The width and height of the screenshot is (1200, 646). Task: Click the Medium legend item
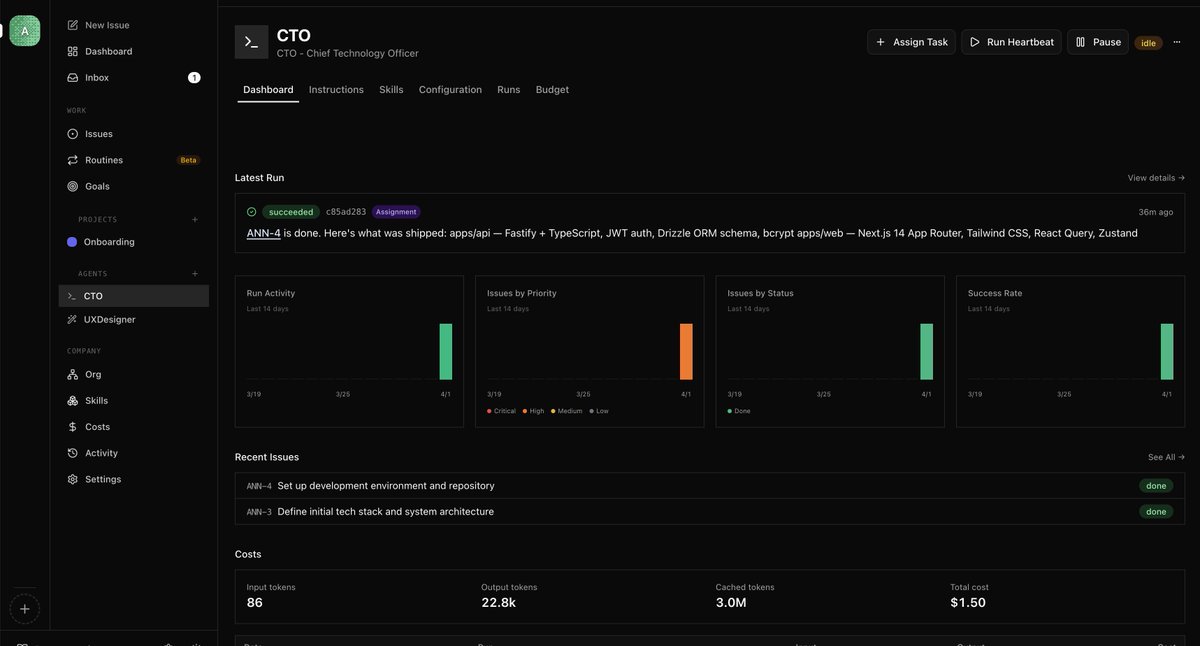(567, 411)
